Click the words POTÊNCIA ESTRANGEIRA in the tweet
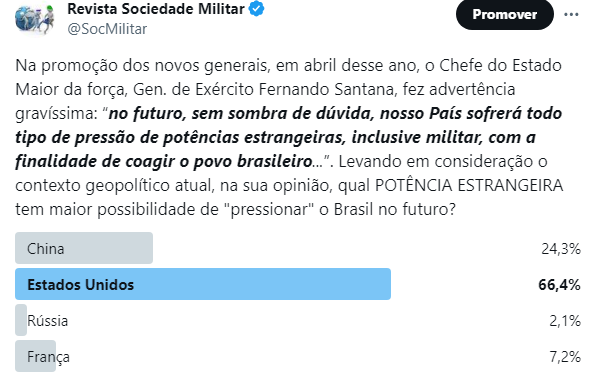This screenshot has height=381, width=594. (469, 186)
